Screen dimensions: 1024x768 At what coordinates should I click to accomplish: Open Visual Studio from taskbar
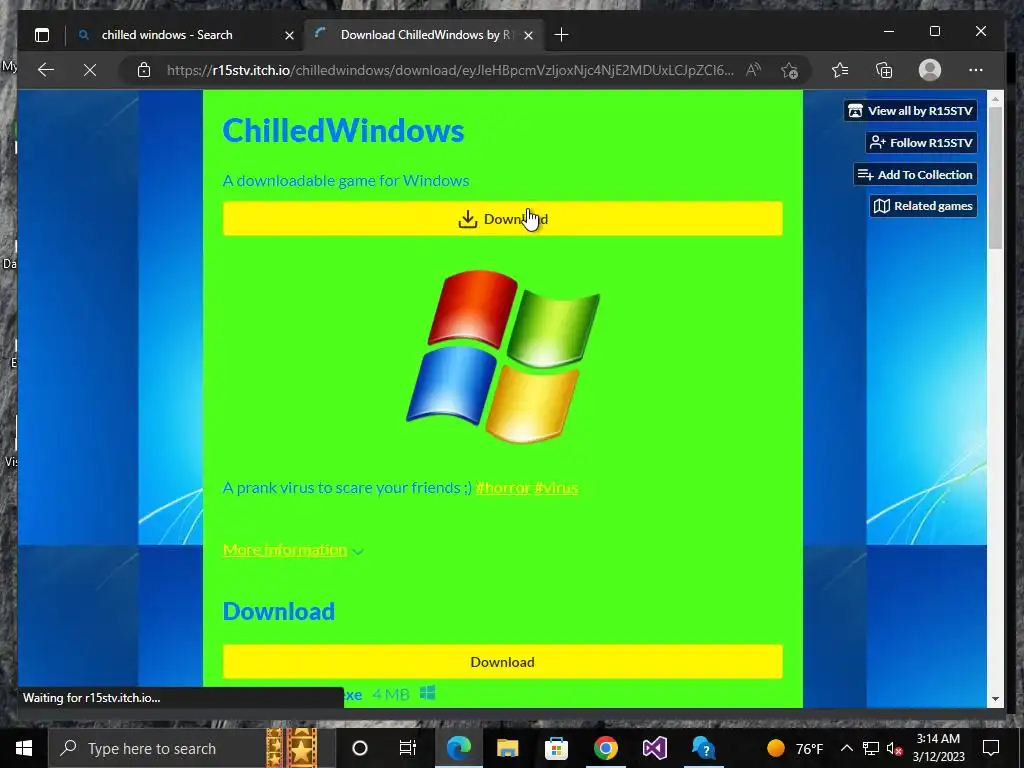654,748
